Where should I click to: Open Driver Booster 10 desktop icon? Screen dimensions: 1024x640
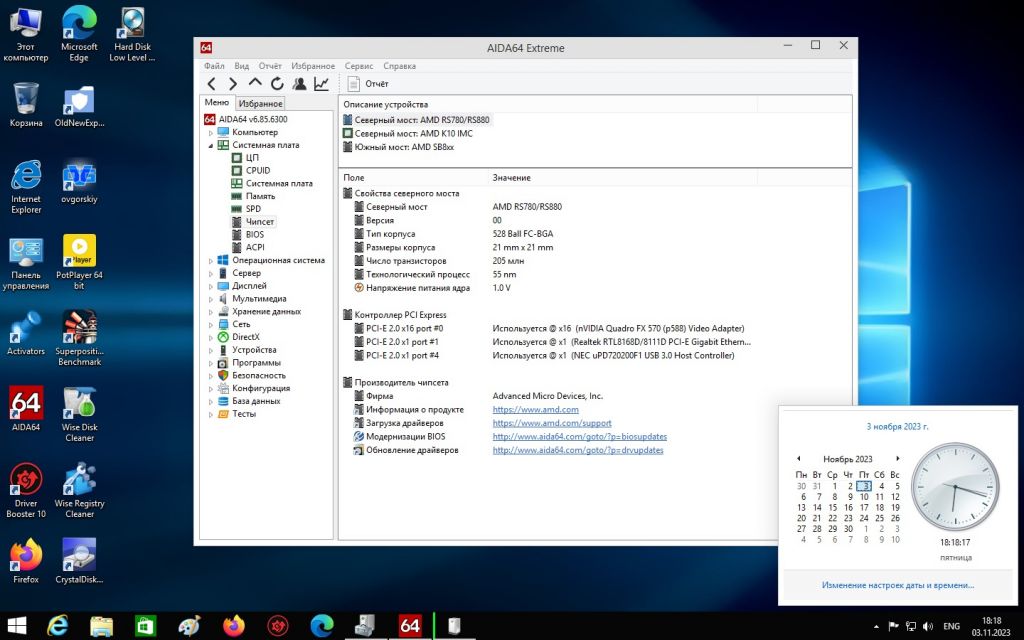pos(26,490)
